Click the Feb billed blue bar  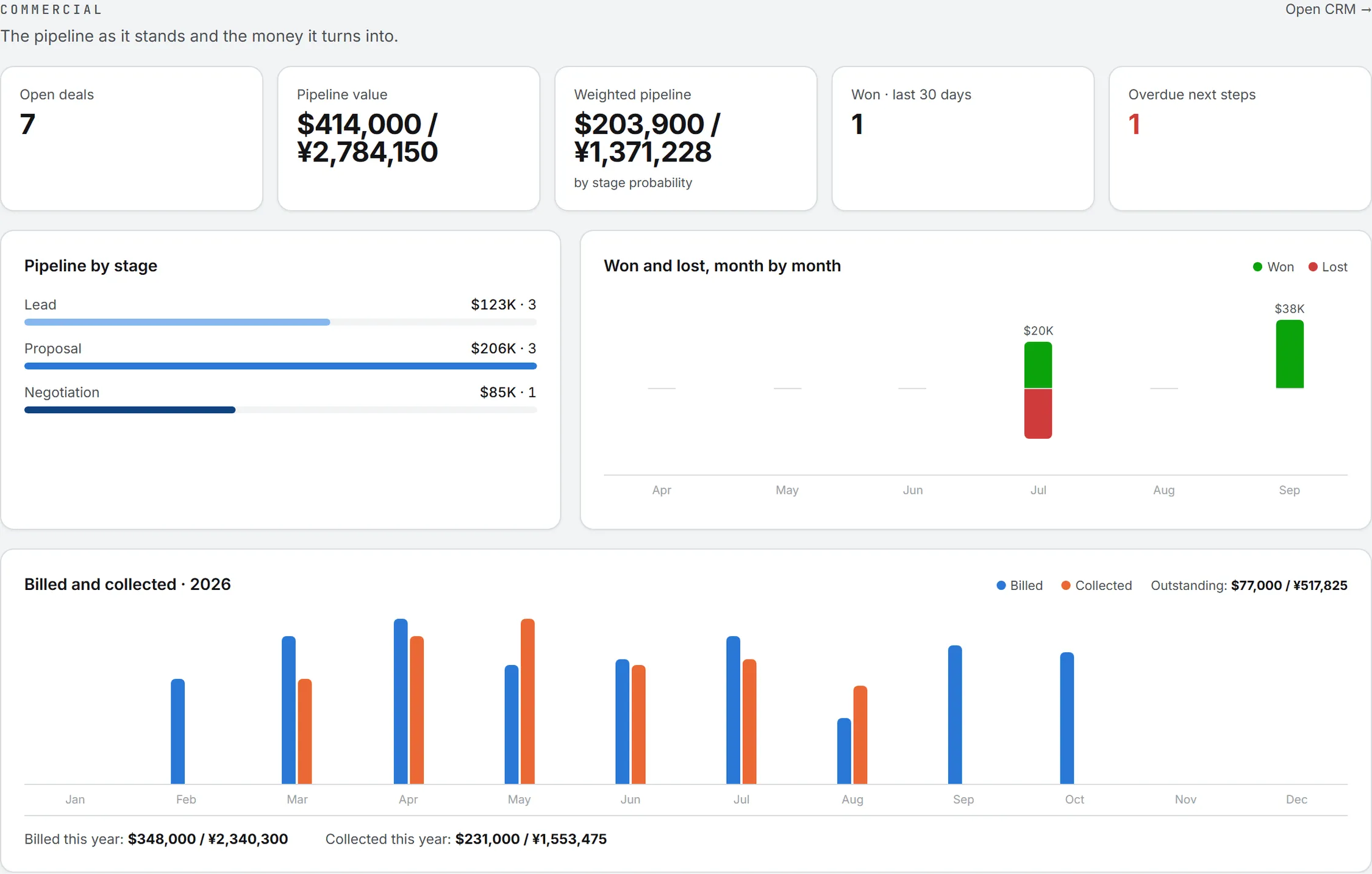click(177, 731)
